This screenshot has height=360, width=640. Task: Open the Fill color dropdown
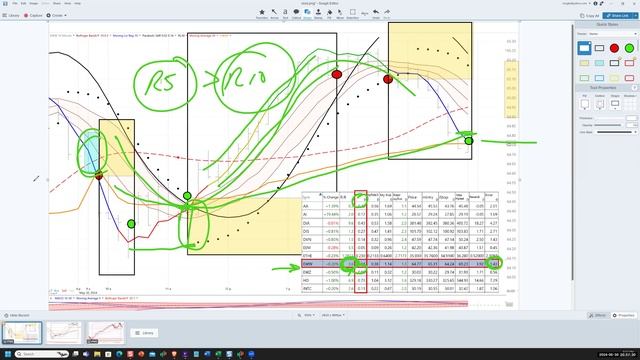pyautogui.click(x=584, y=104)
